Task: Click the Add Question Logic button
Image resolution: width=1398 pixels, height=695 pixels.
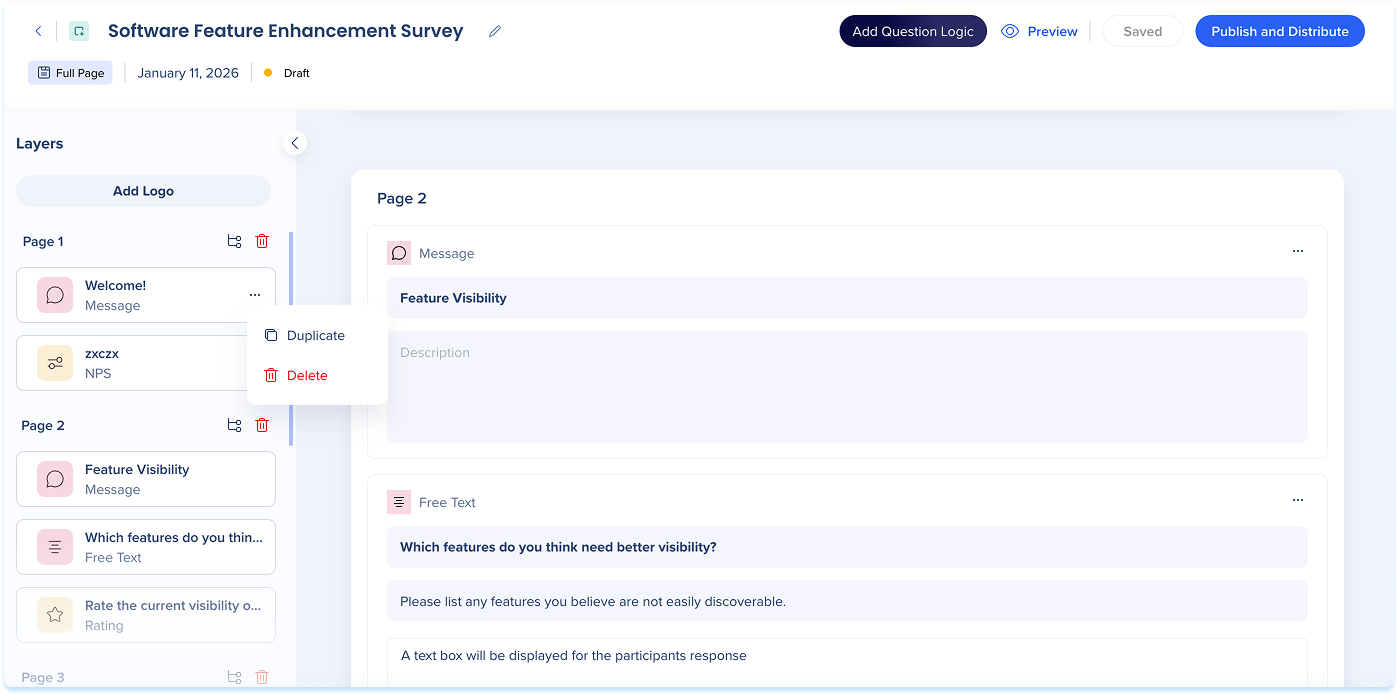Action: pyautogui.click(x=912, y=31)
